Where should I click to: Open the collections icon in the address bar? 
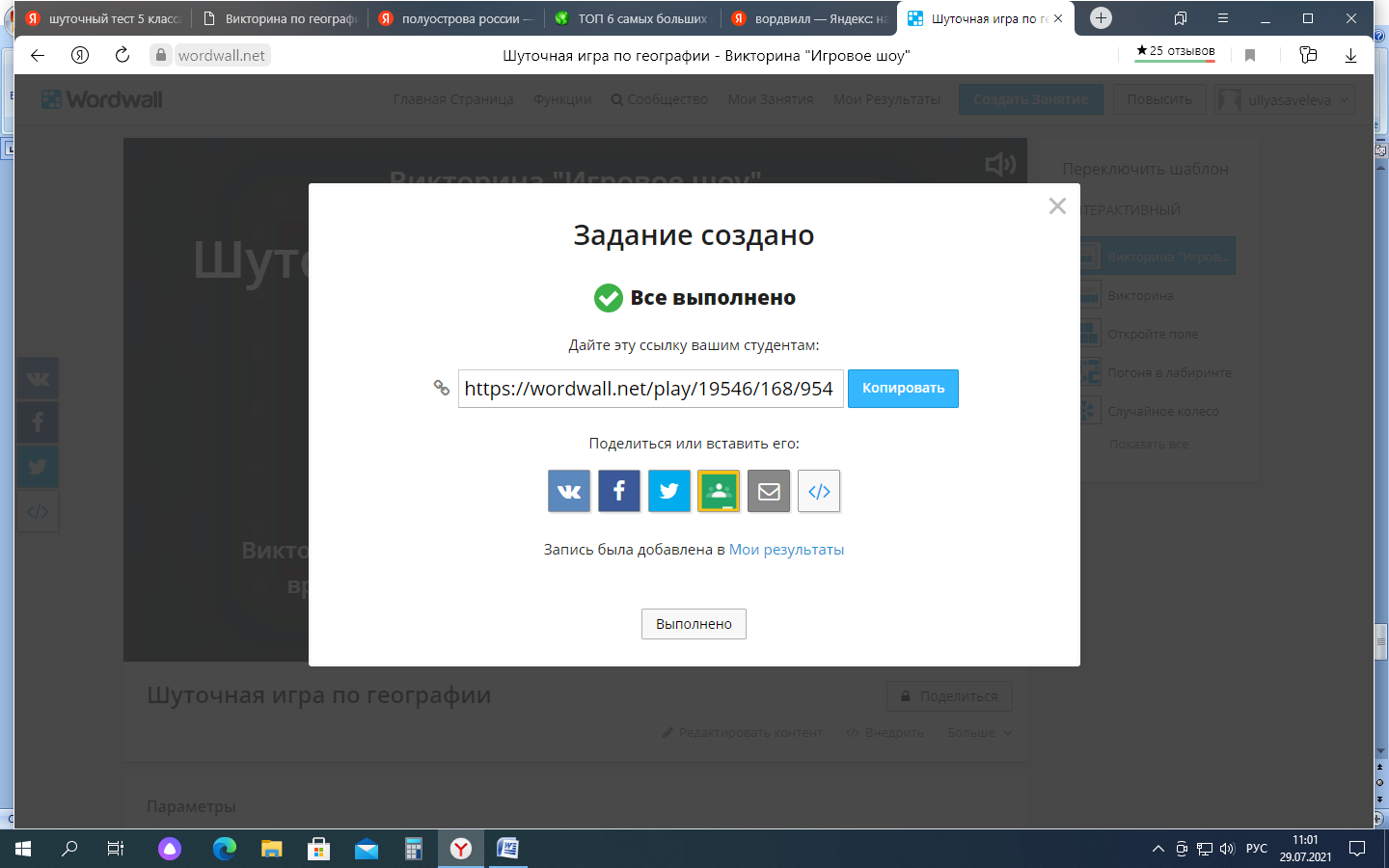1308,55
